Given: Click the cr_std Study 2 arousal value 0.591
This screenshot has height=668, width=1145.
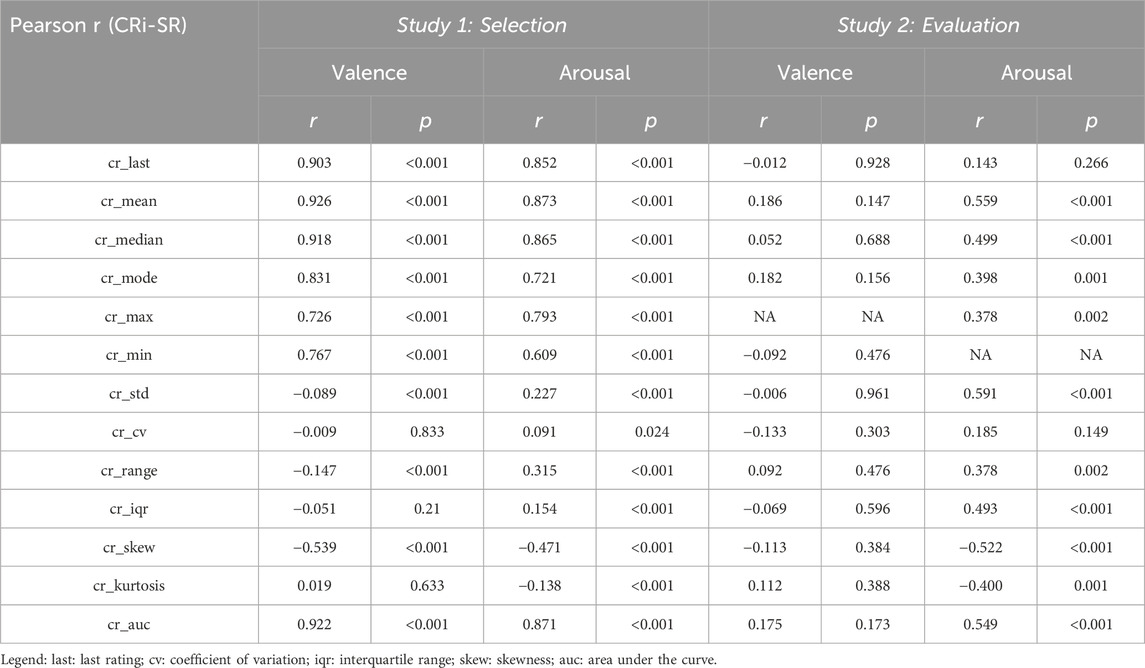Looking at the screenshot, I should tap(980, 393).
